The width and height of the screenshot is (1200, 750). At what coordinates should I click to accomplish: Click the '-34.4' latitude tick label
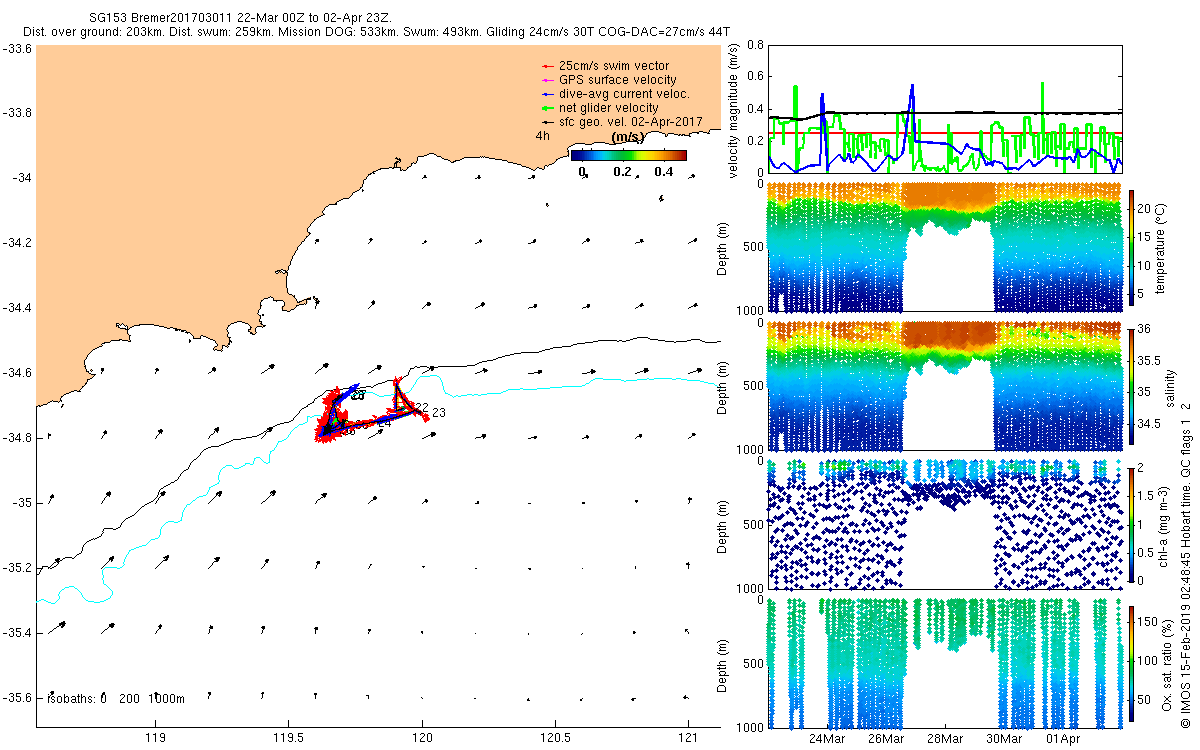coord(16,308)
